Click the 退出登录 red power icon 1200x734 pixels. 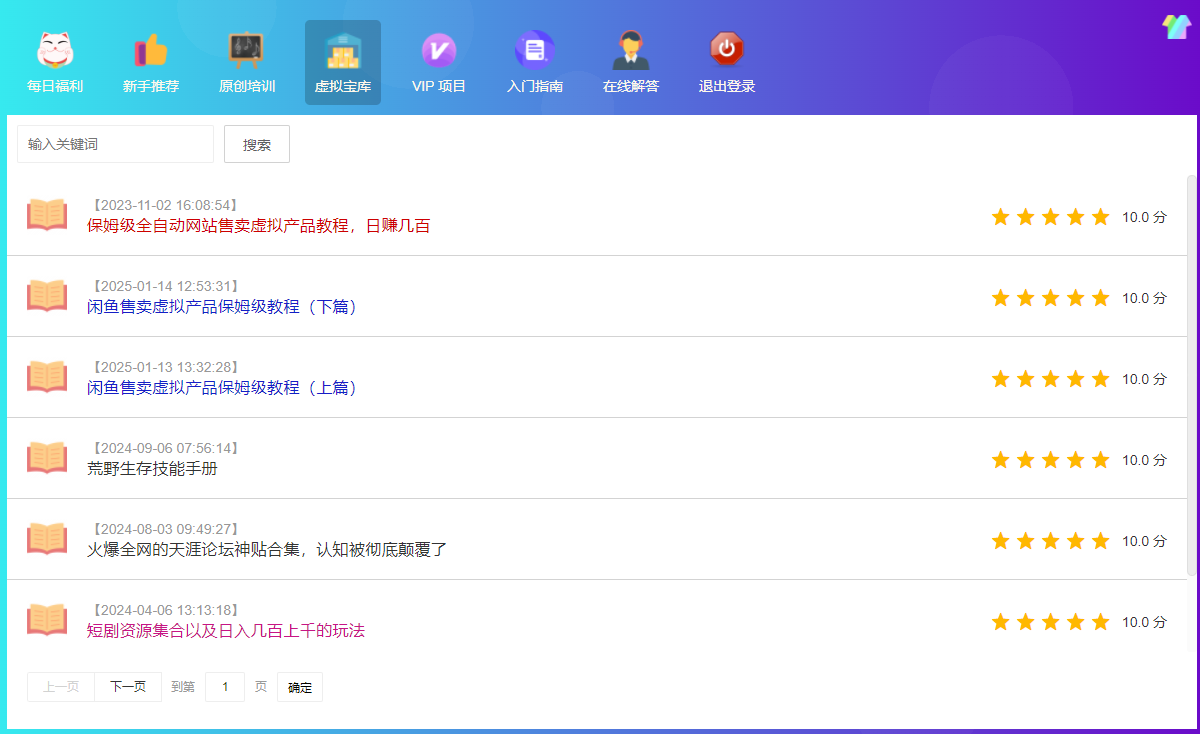click(727, 49)
